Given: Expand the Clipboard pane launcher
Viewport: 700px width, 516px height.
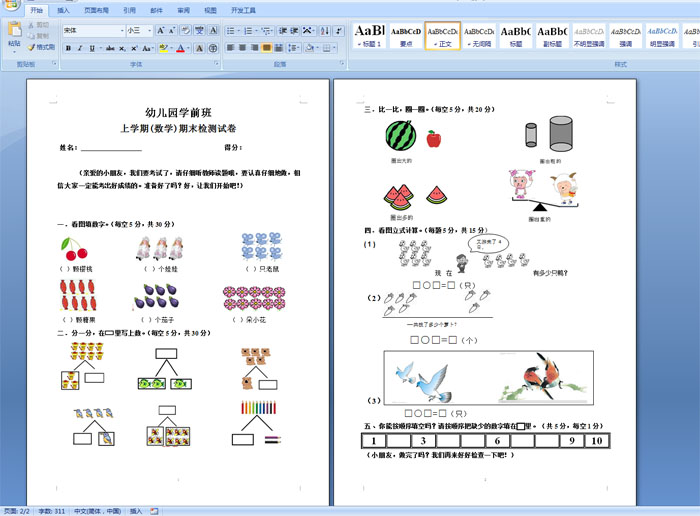Looking at the screenshot, I should [54, 64].
